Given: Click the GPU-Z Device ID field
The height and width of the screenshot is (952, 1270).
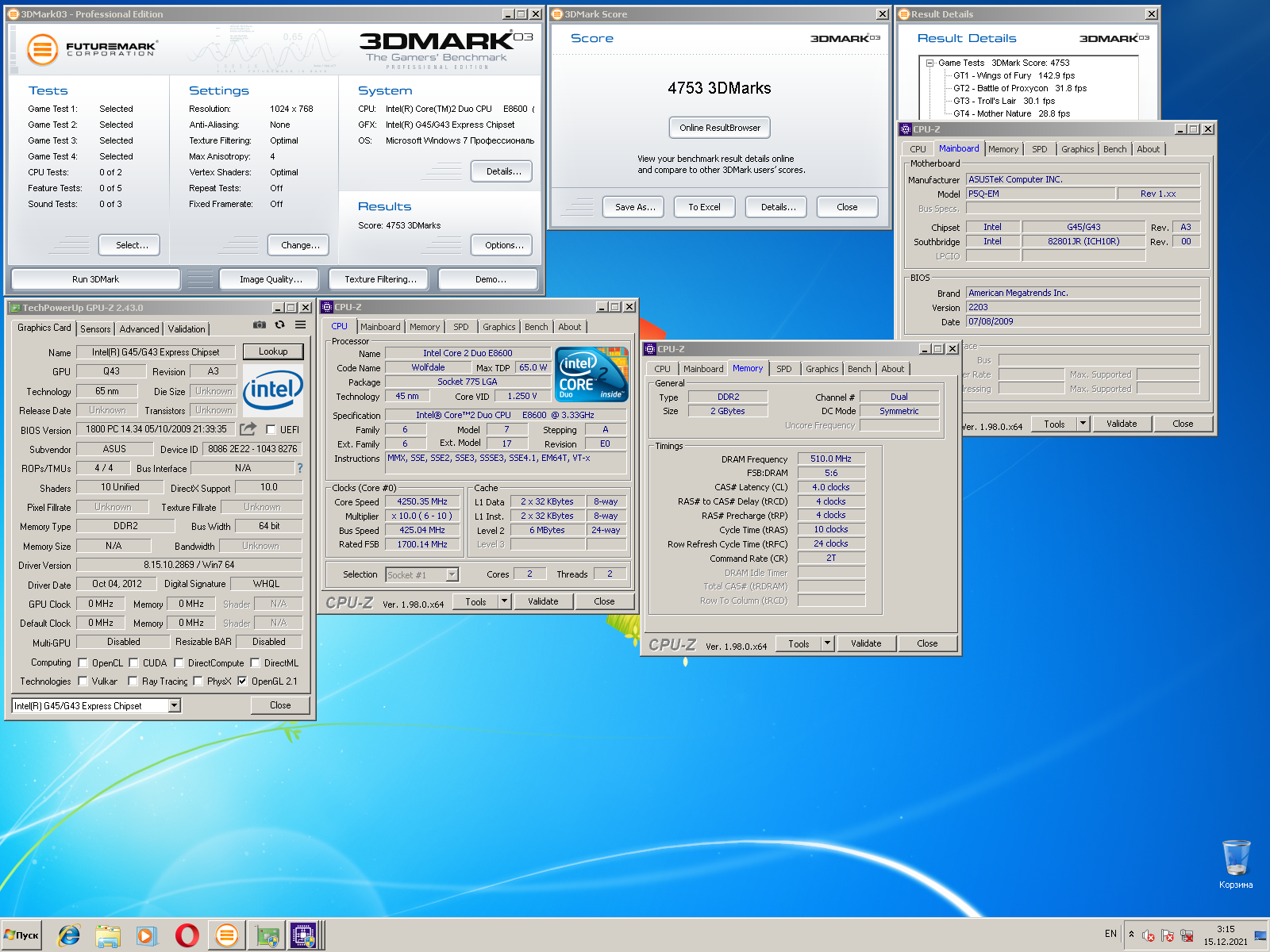Looking at the screenshot, I should [252, 449].
